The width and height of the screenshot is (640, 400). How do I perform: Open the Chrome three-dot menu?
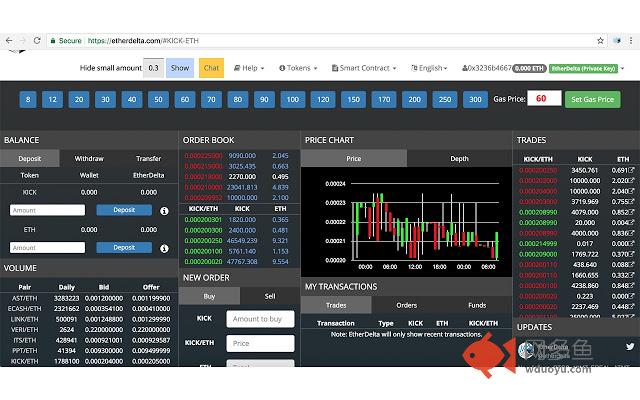click(x=631, y=40)
